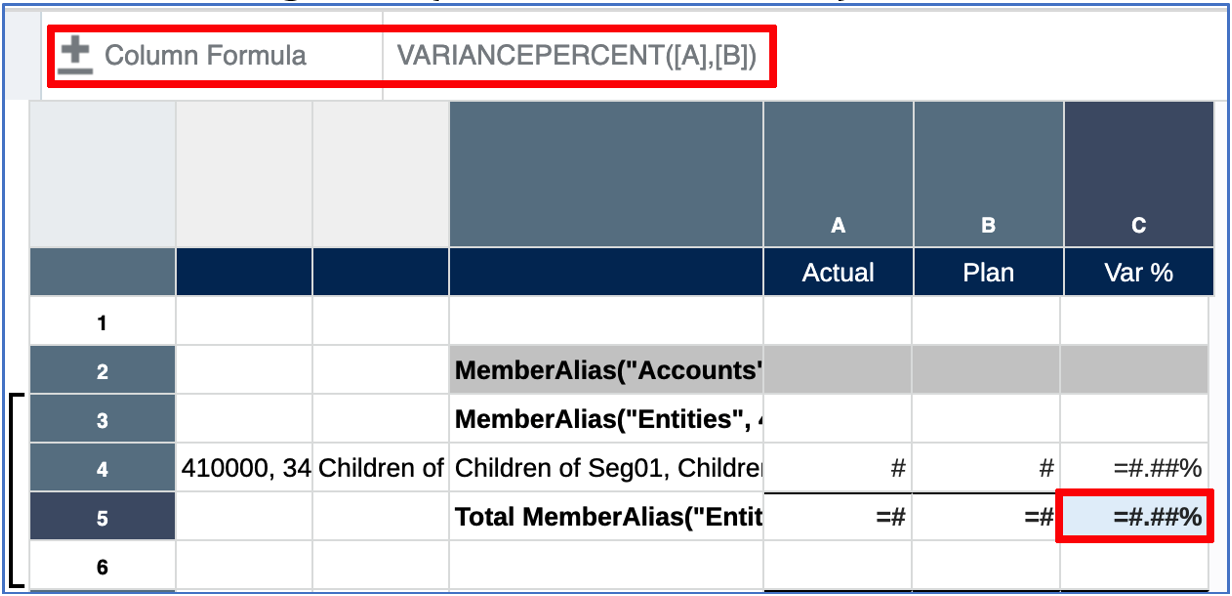Click the Actual heading cell
This screenshot has width=1232, height=596.
[x=838, y=273]
